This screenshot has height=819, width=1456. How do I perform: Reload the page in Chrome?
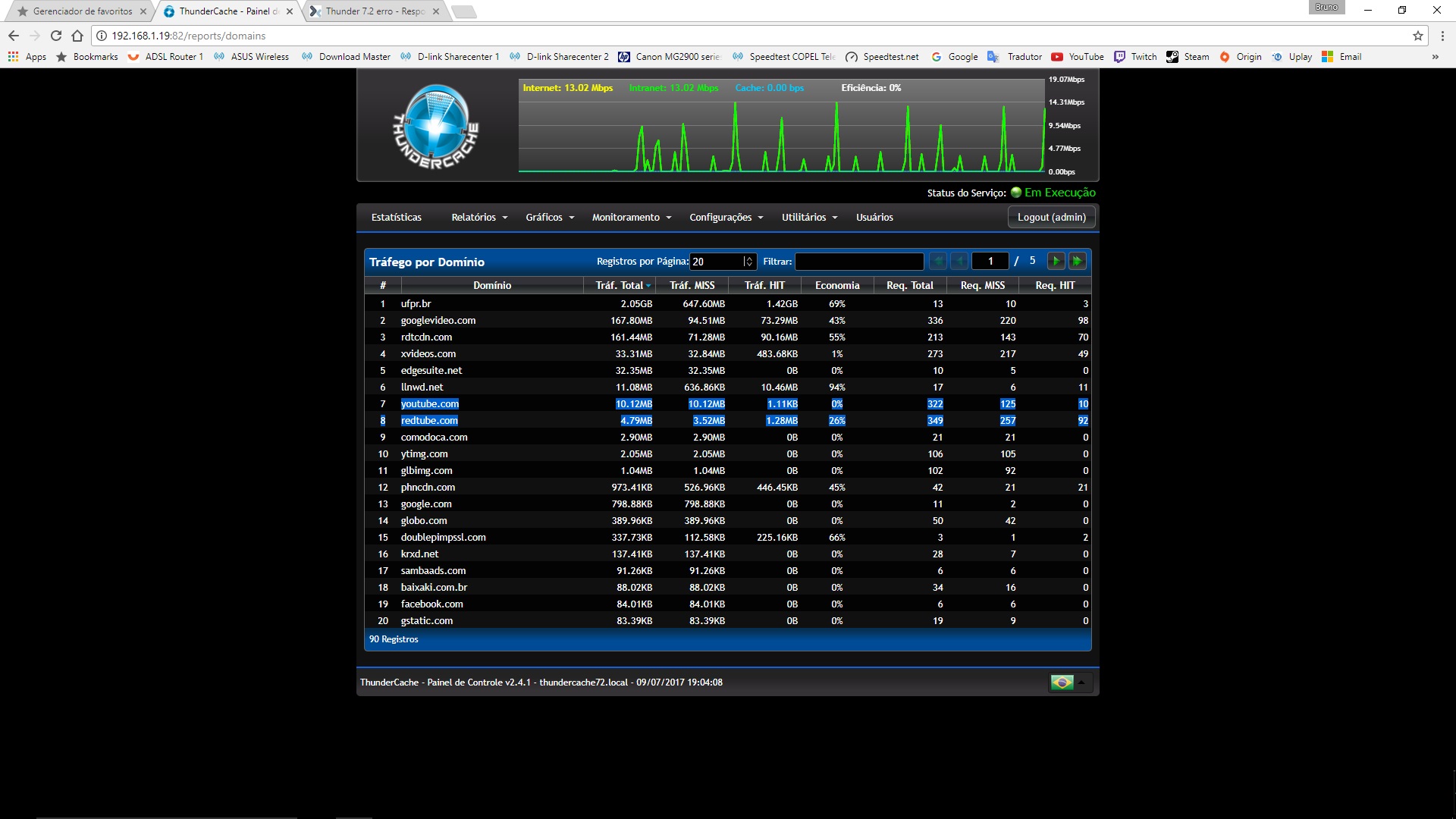tap(55, 36)
